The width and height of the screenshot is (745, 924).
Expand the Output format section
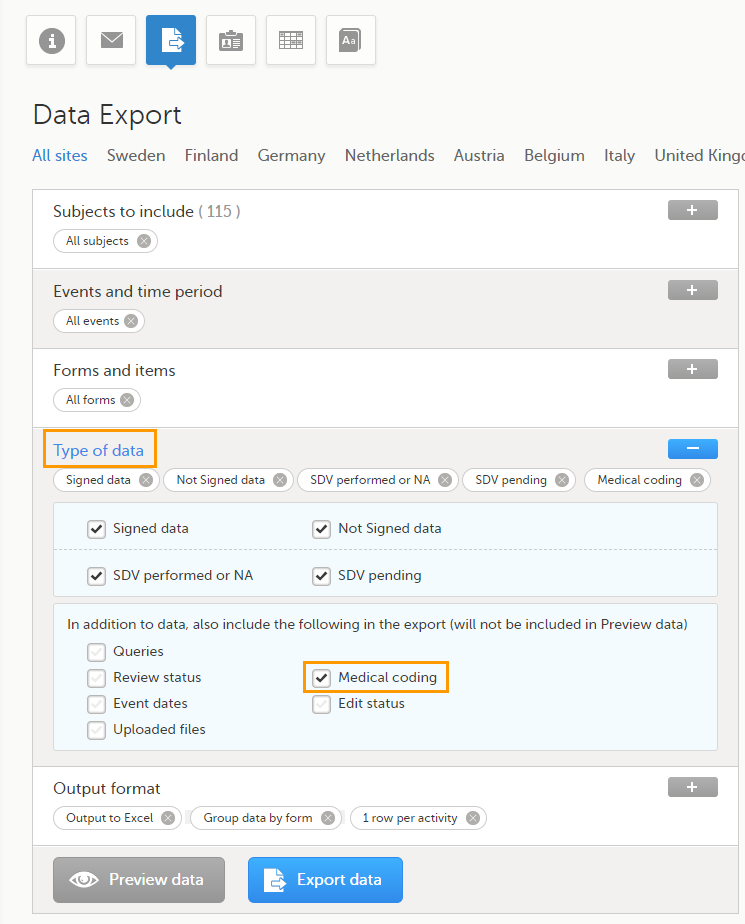pyautogui.click(x=692, y=788)
